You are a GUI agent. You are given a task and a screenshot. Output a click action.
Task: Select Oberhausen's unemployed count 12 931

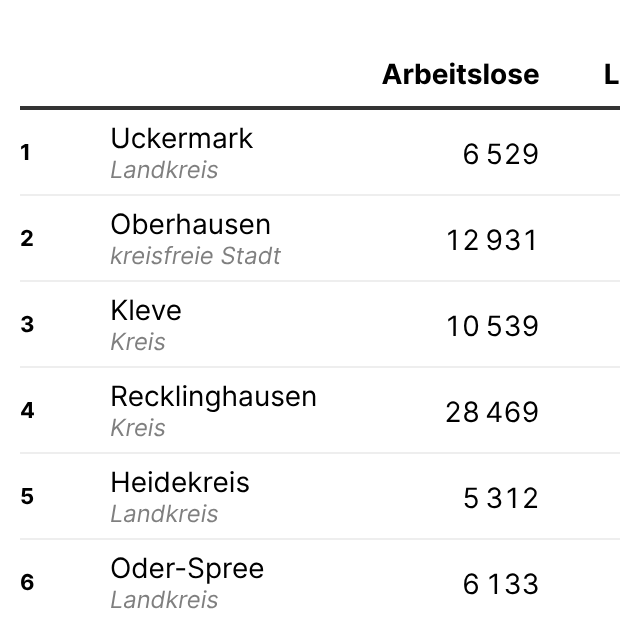click(491, 240)
